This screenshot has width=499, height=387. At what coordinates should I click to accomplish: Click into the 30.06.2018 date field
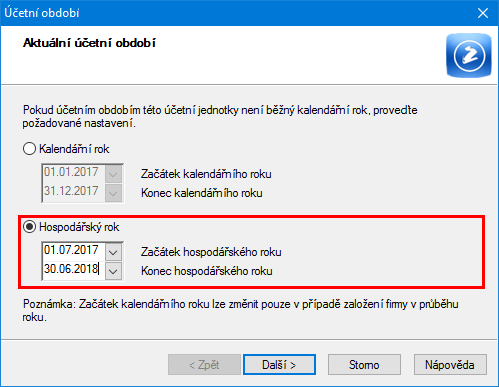pyautogui.click(x=74, y=269)
